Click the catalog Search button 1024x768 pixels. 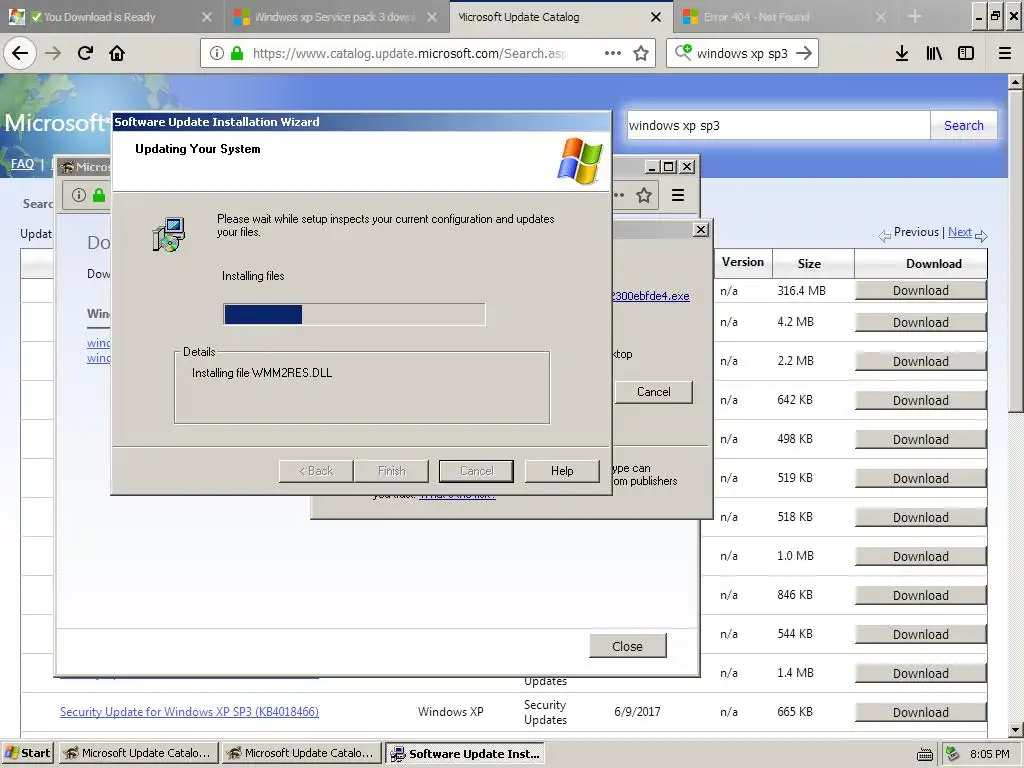pyautogui.click(x=963, y=125)
